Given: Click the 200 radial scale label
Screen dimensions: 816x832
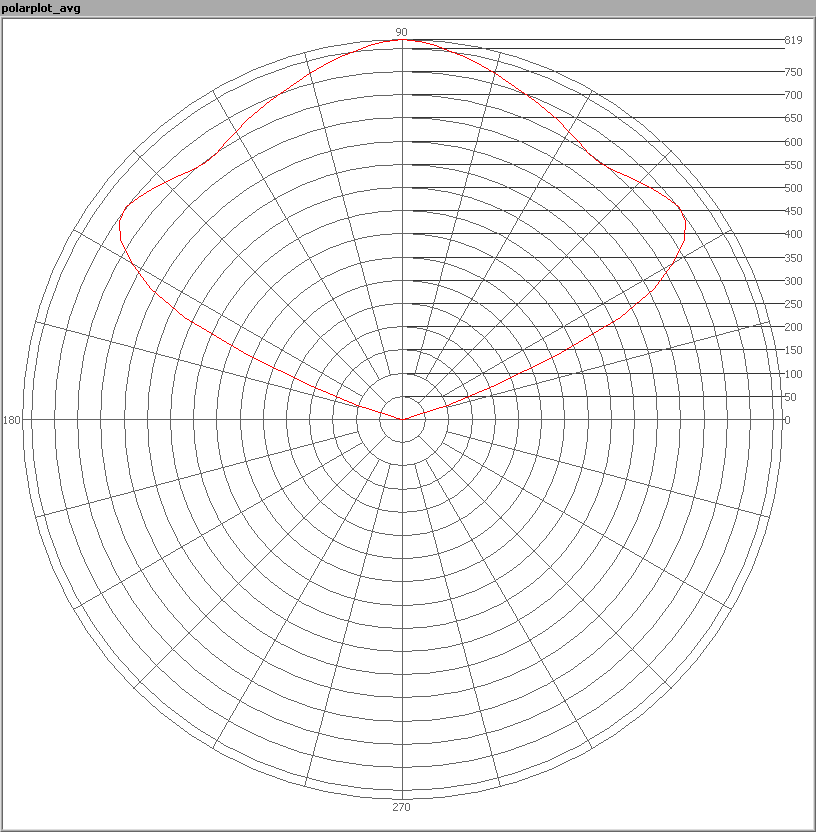Looking at the screenshot, I should tap(793, 327).
